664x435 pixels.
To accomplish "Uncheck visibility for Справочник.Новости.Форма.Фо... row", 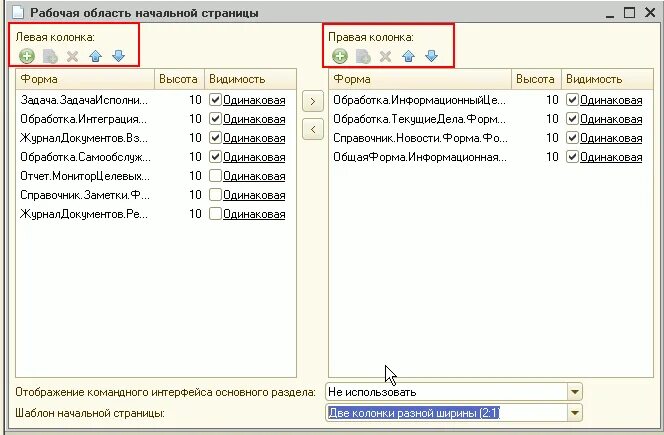I will pyautogui.click(x=572, y=138).
